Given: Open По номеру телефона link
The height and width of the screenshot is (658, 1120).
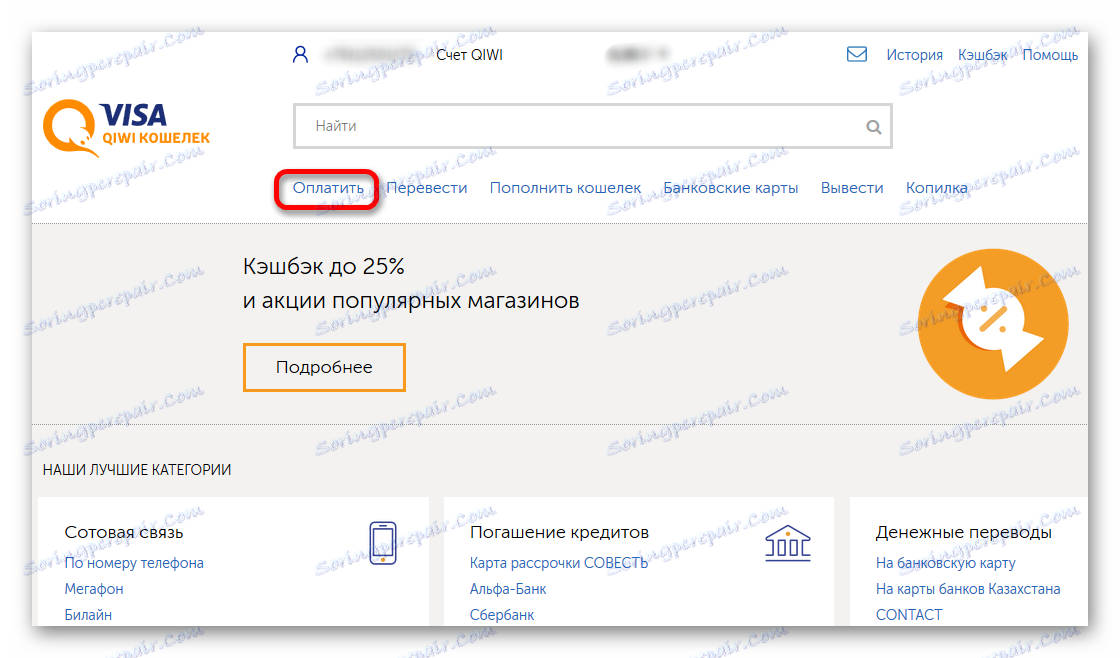Looking at the screenshot, I should (134, 563).
